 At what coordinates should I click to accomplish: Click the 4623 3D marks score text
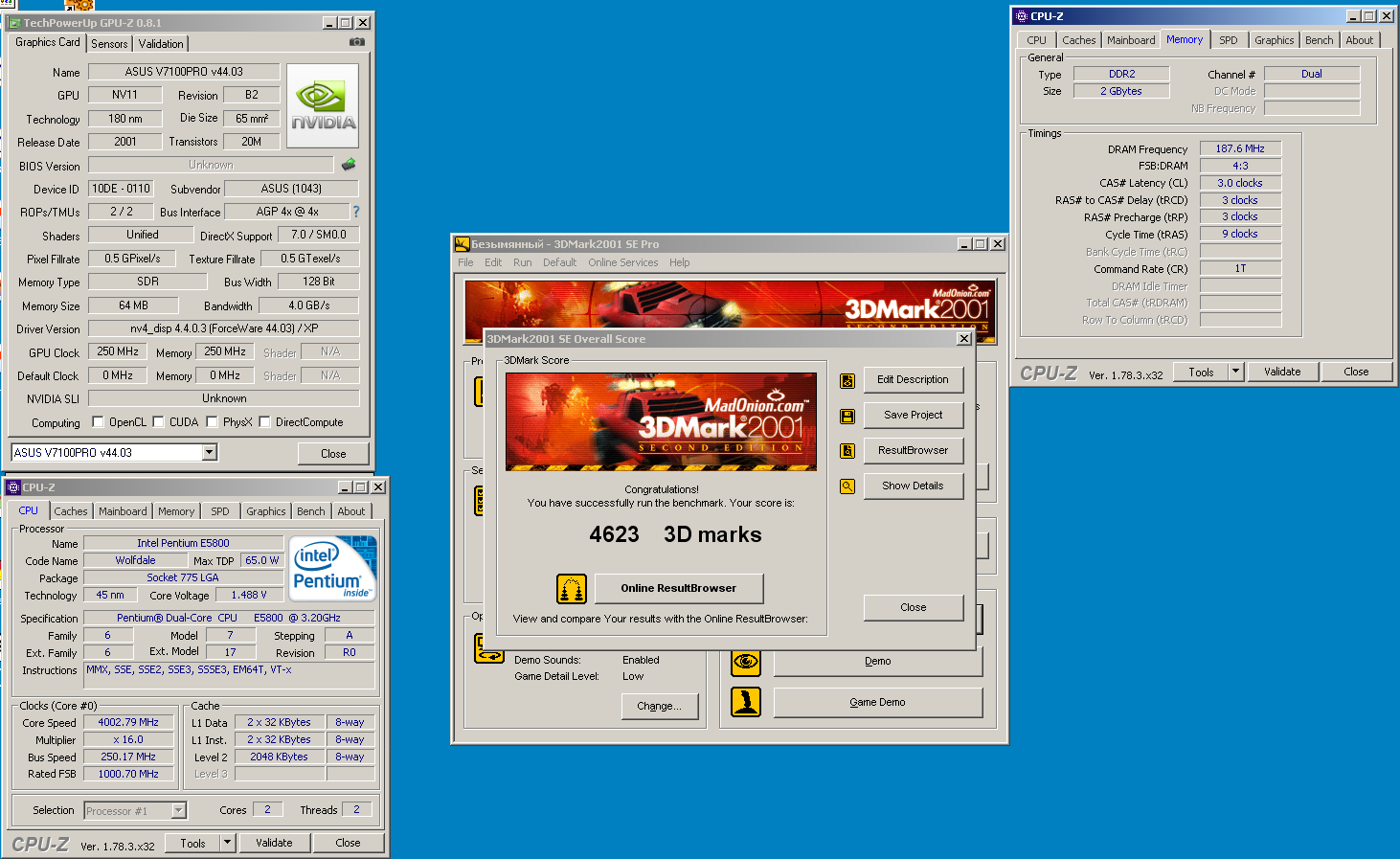(675, 534)
